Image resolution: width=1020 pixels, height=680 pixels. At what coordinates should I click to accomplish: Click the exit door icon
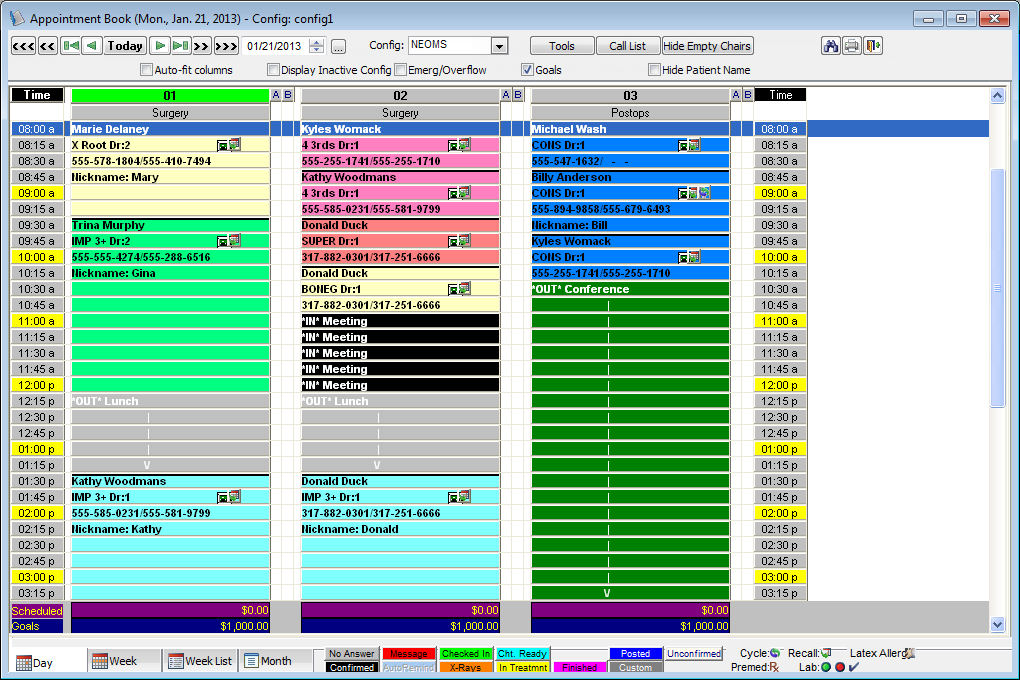point(873,46)
